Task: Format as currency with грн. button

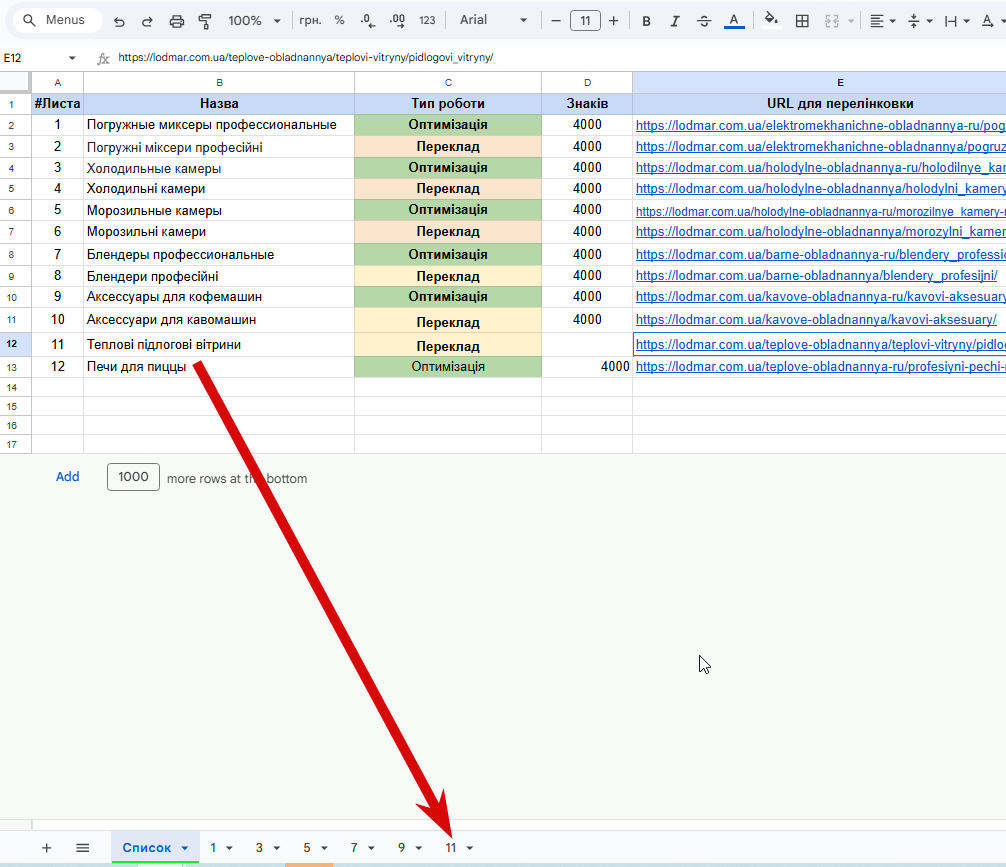Action: click(x=310, y=21)
